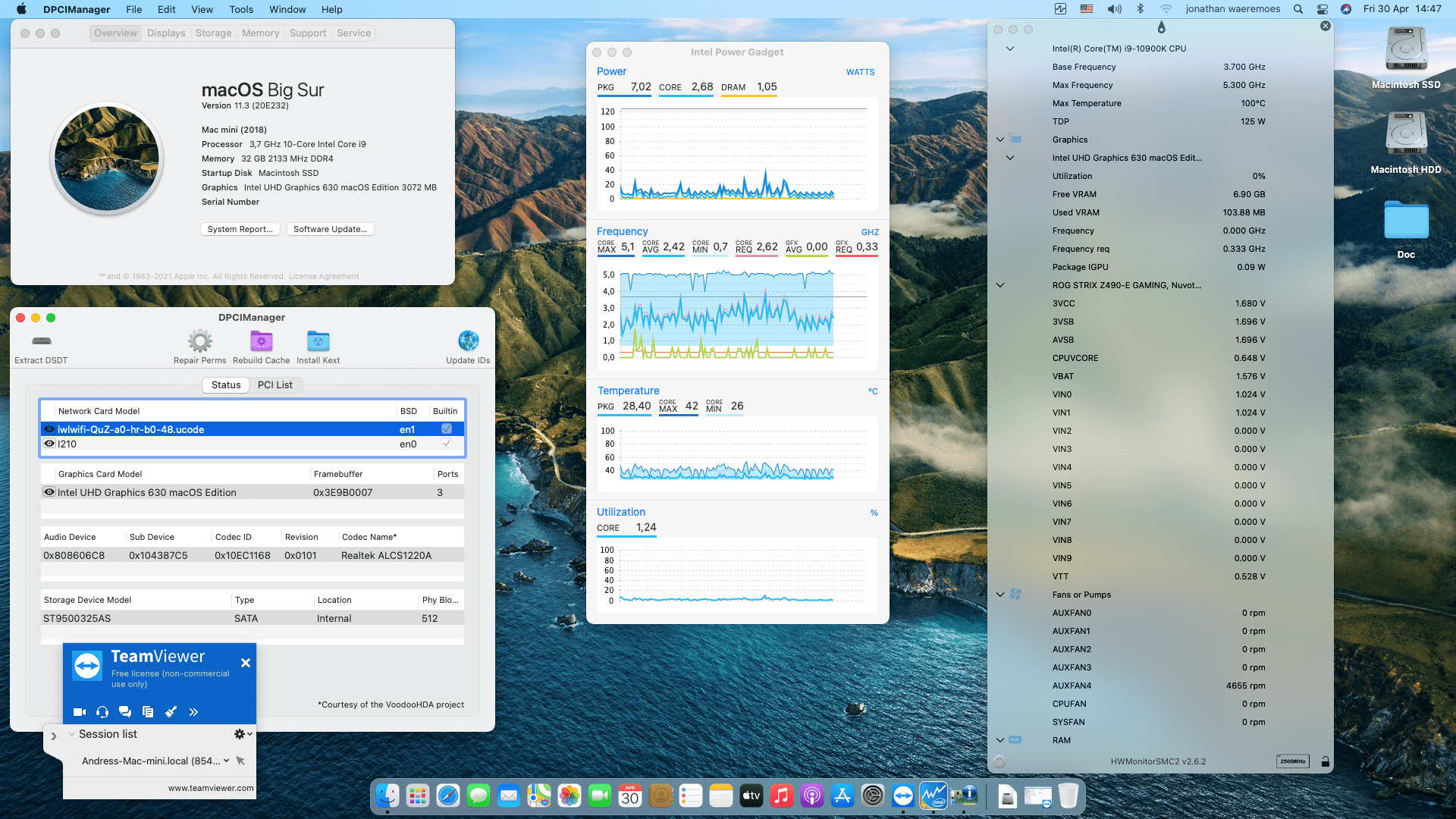The width and height of the screenshot is (1456, 819).
Task: Collapse the Fans or Pumps group
Action: pyautogui.click(x=1000, y=595)
